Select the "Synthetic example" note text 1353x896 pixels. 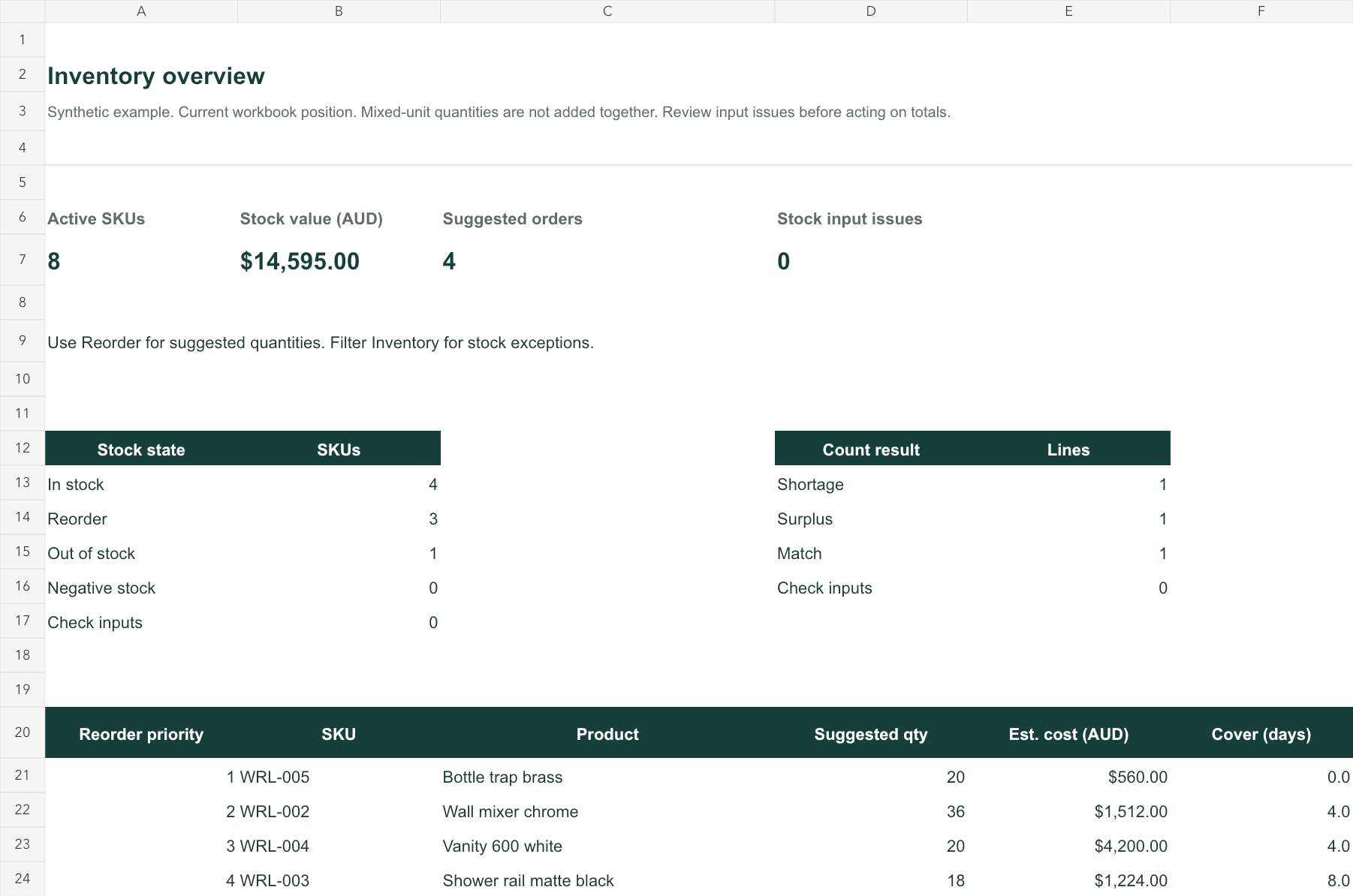click(x=499, y=112)
